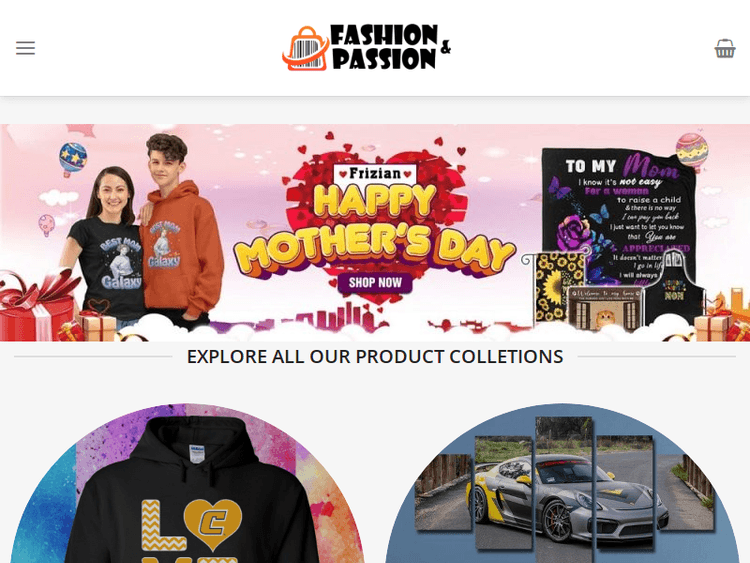750x563 pixels.
Task: Click the orange shopping bag logo icon
Action: [305, 48]
